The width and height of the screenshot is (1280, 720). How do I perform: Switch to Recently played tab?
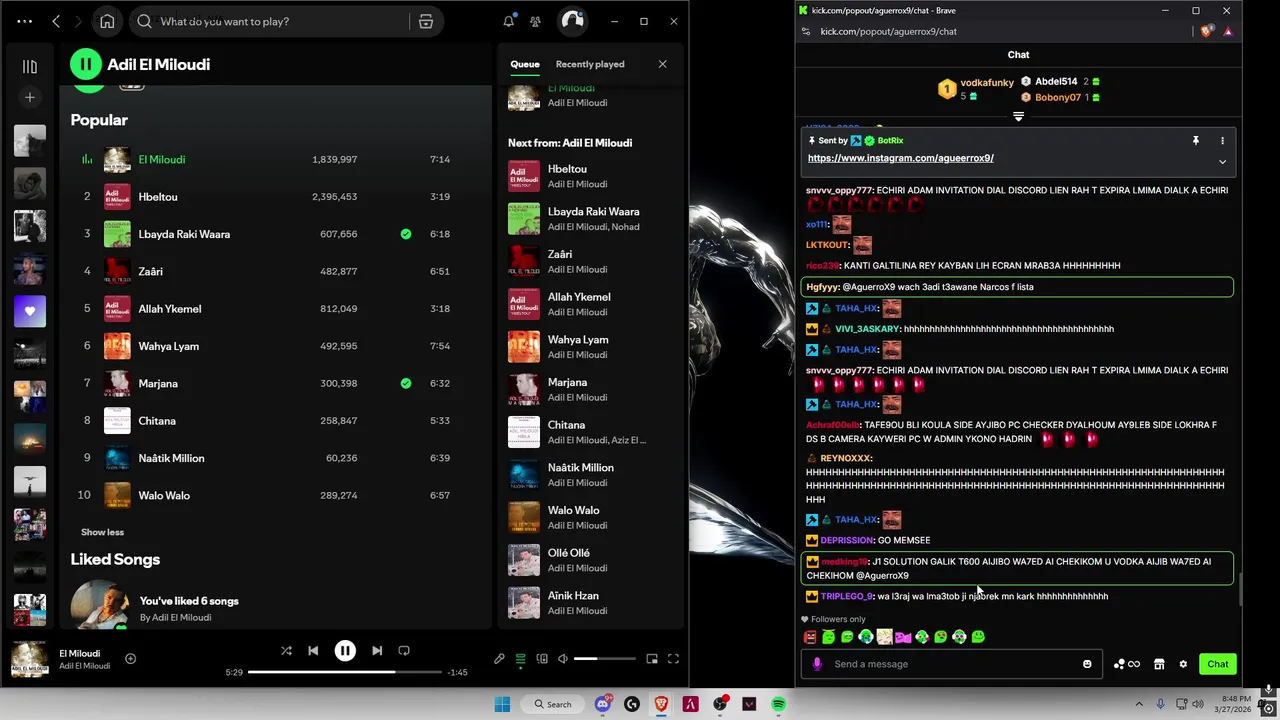(x=590, y=64)
